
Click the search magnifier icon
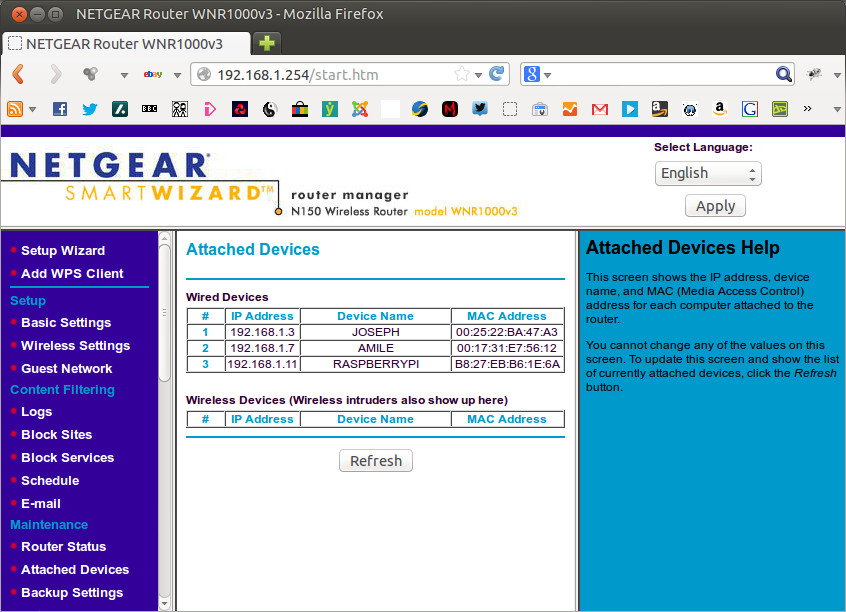click(x=783, y=74)
